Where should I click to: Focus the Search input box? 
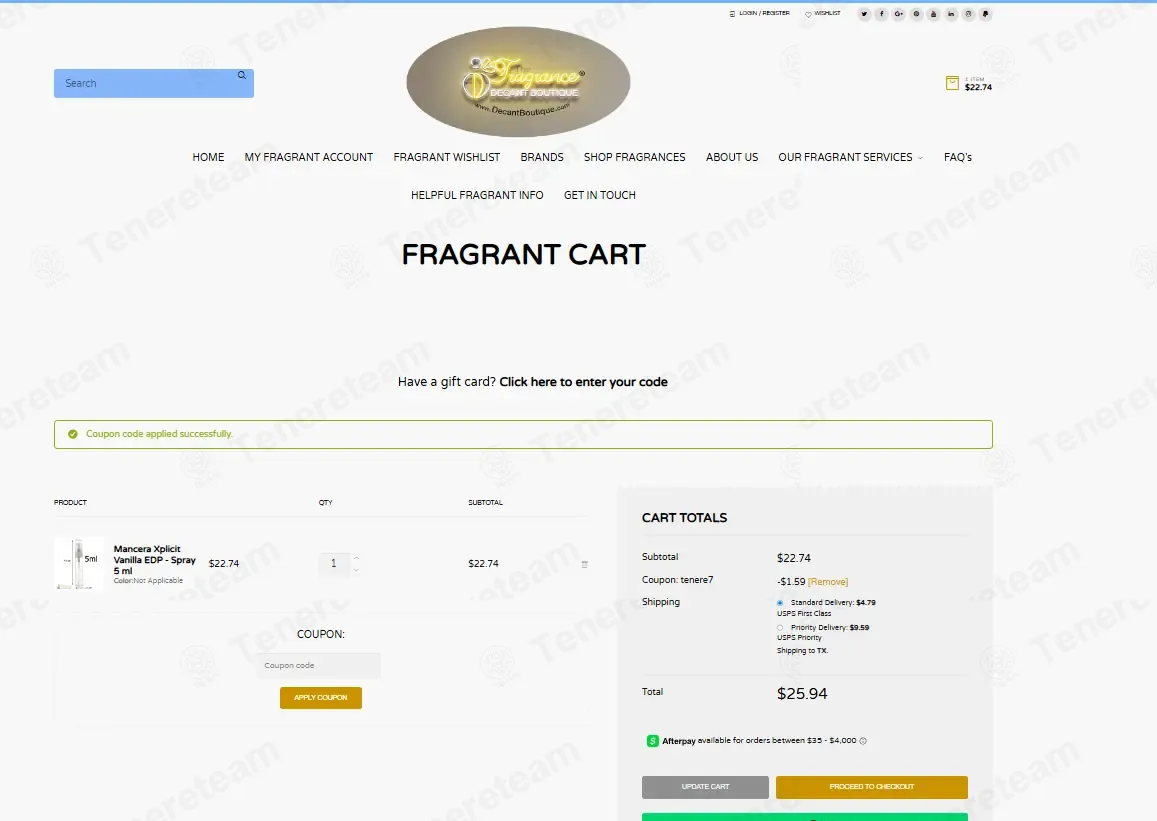153,83
